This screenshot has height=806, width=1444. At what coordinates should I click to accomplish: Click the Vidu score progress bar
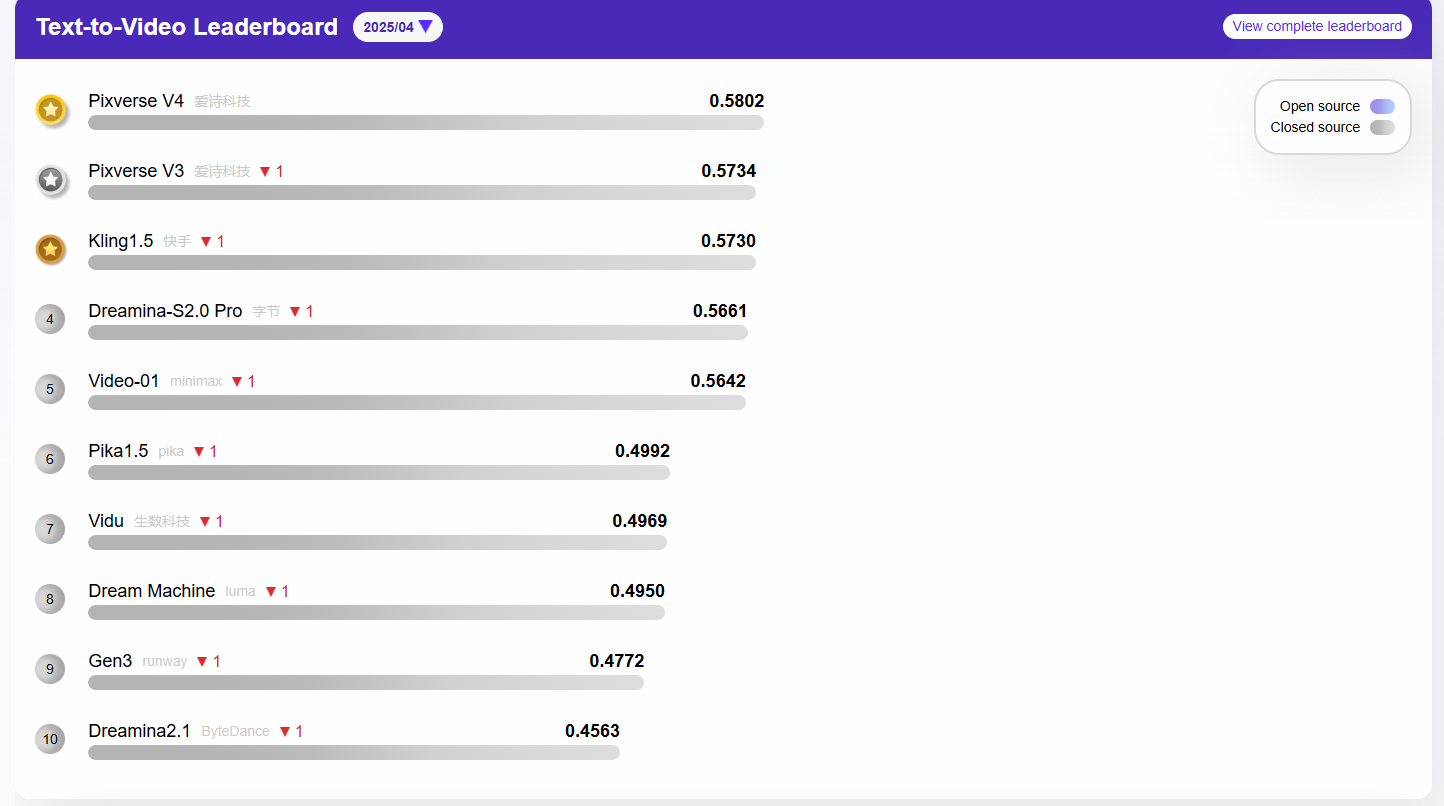(377, 542)
